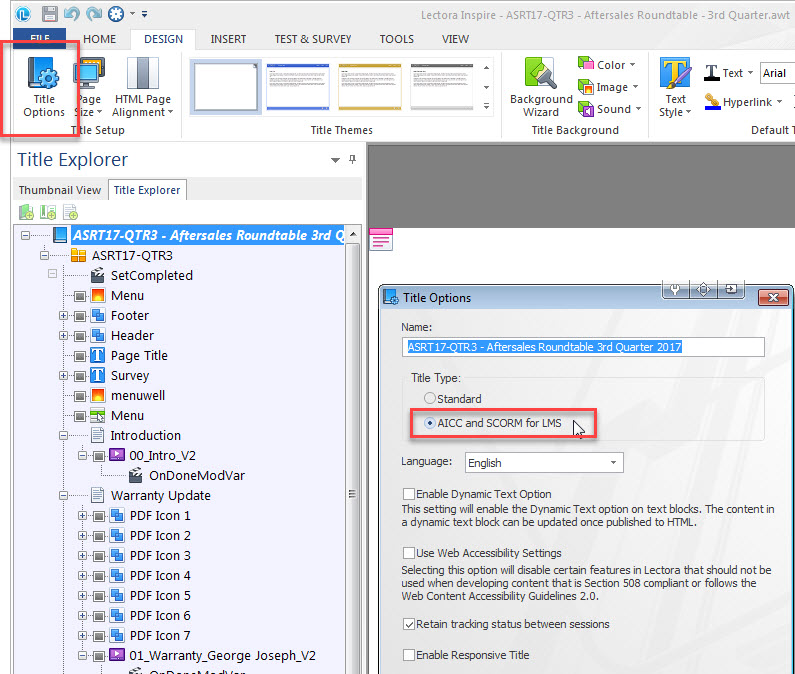Expand the Title Themes gallery
The width and height of the screenshot is (795, 674).
(x=486, y=107)
